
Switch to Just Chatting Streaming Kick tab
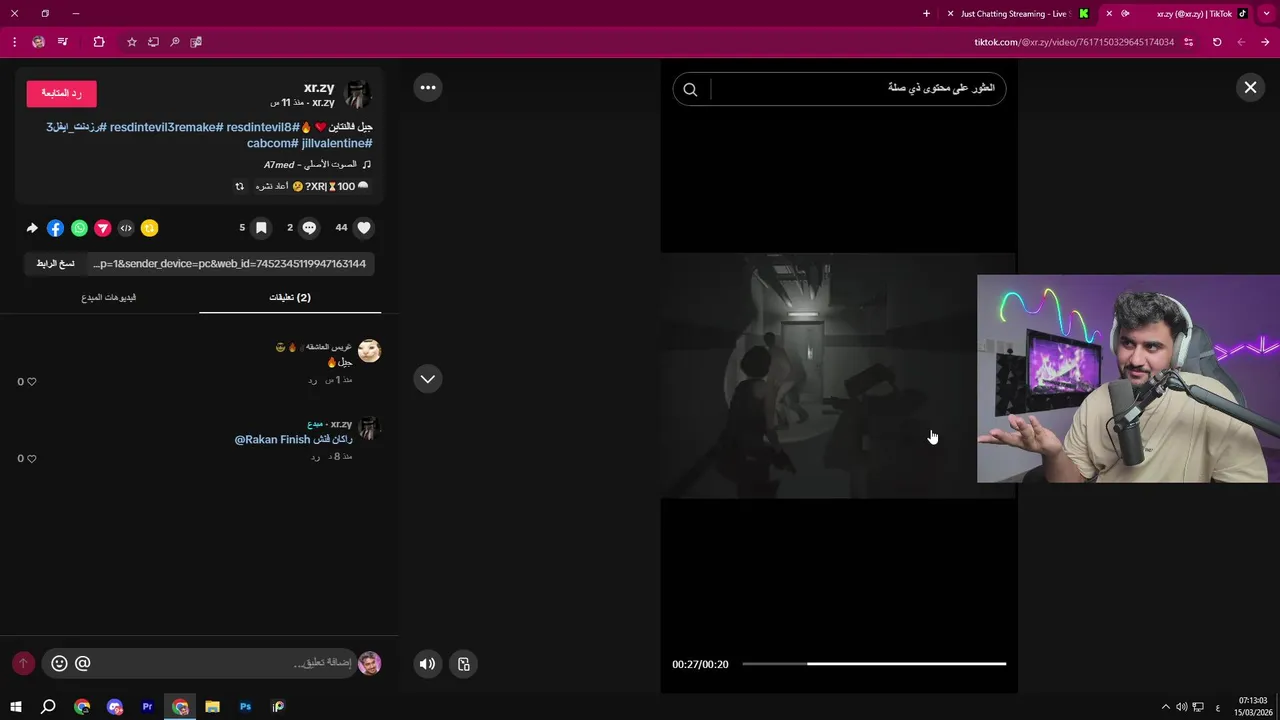1018,14
